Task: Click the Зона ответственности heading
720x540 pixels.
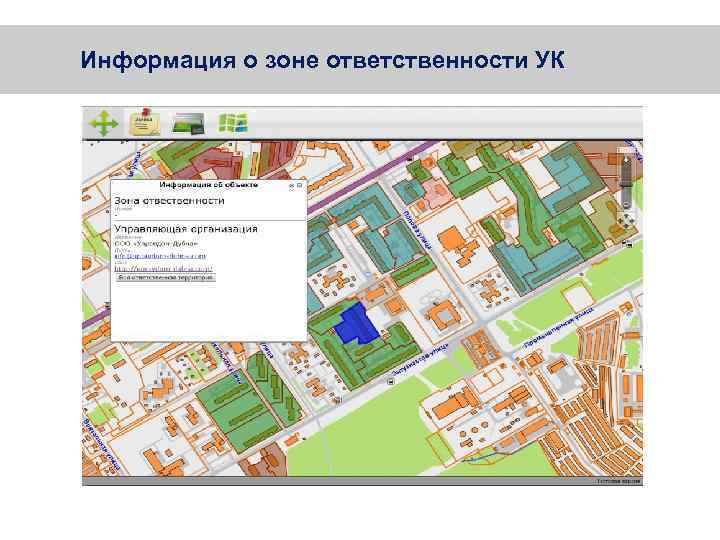Action: [169, 201]
